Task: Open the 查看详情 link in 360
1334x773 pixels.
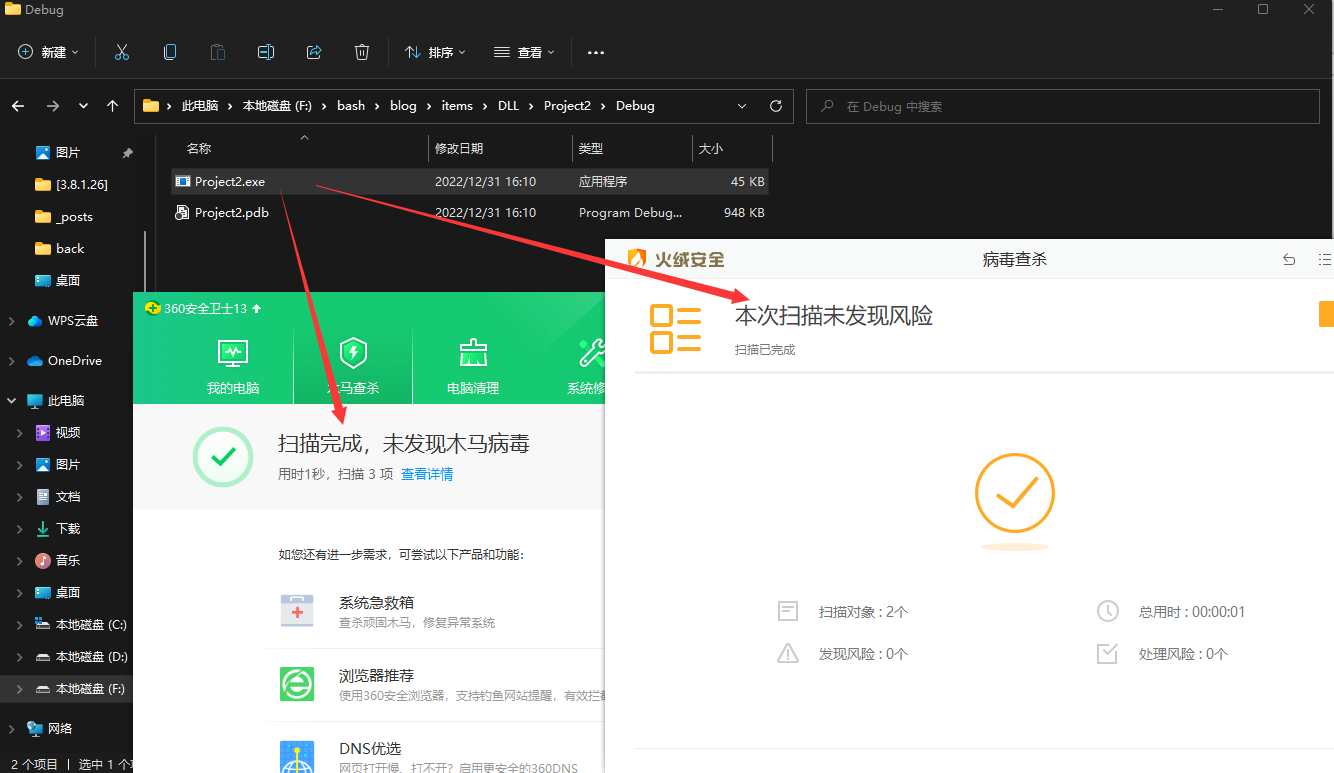Action: 427,474
